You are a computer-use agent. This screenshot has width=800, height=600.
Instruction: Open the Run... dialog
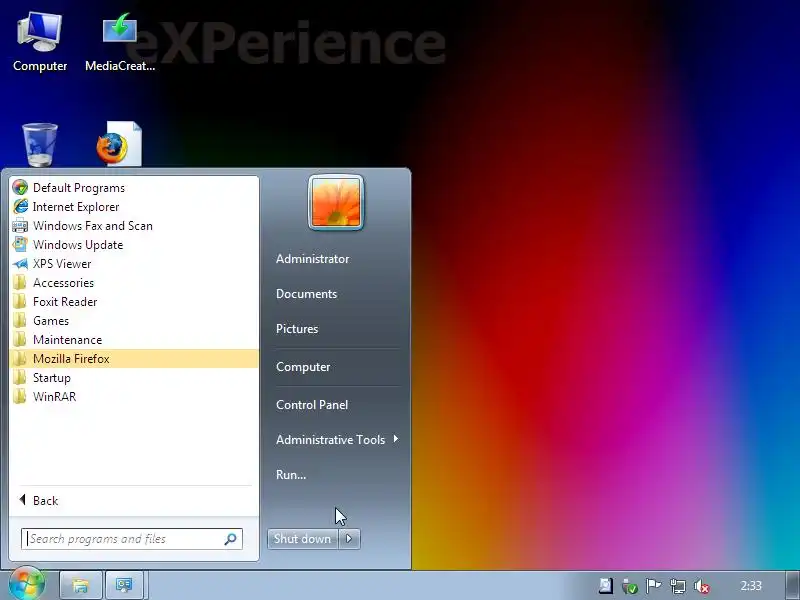[291, 474]
